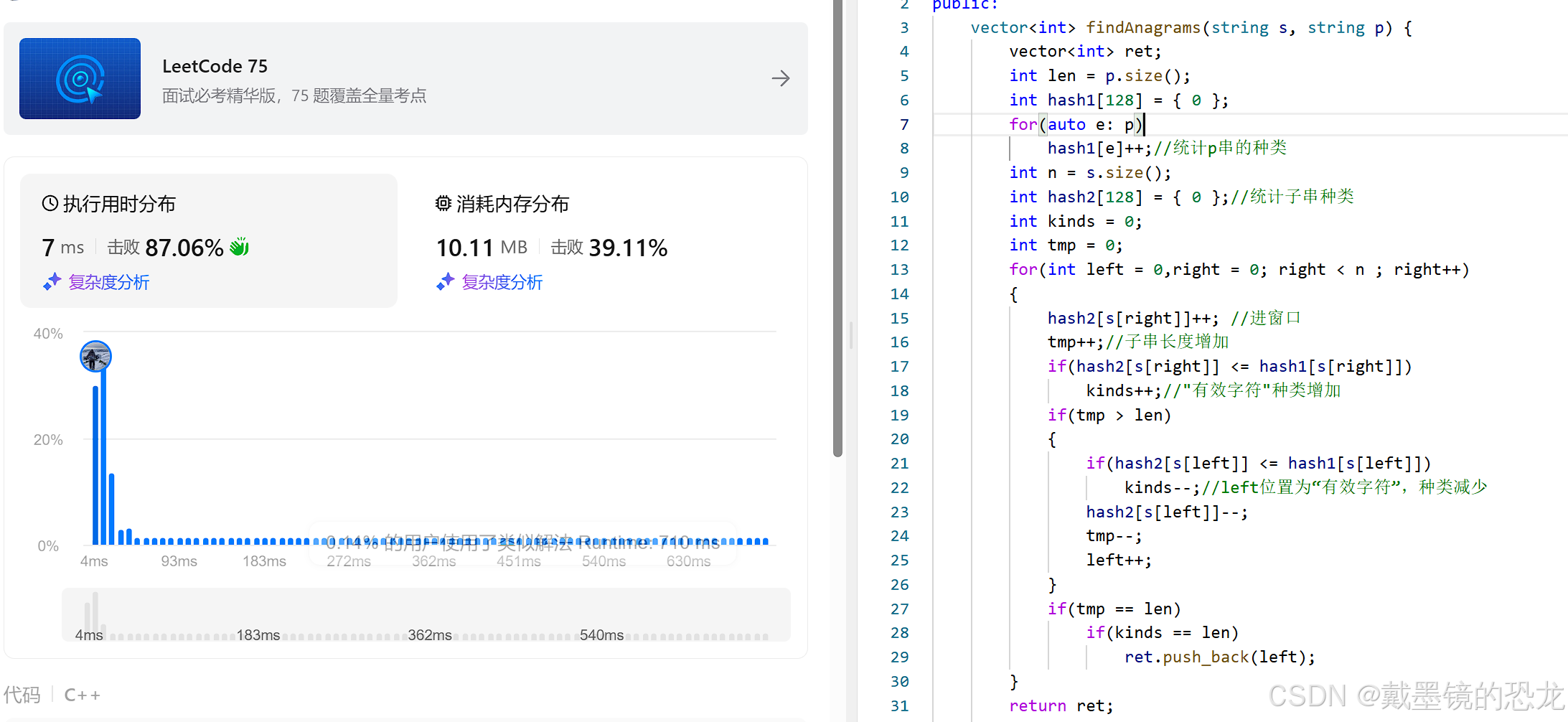Click the 4ms axis label on chart
1568x722 pixels.
point(94,561)
